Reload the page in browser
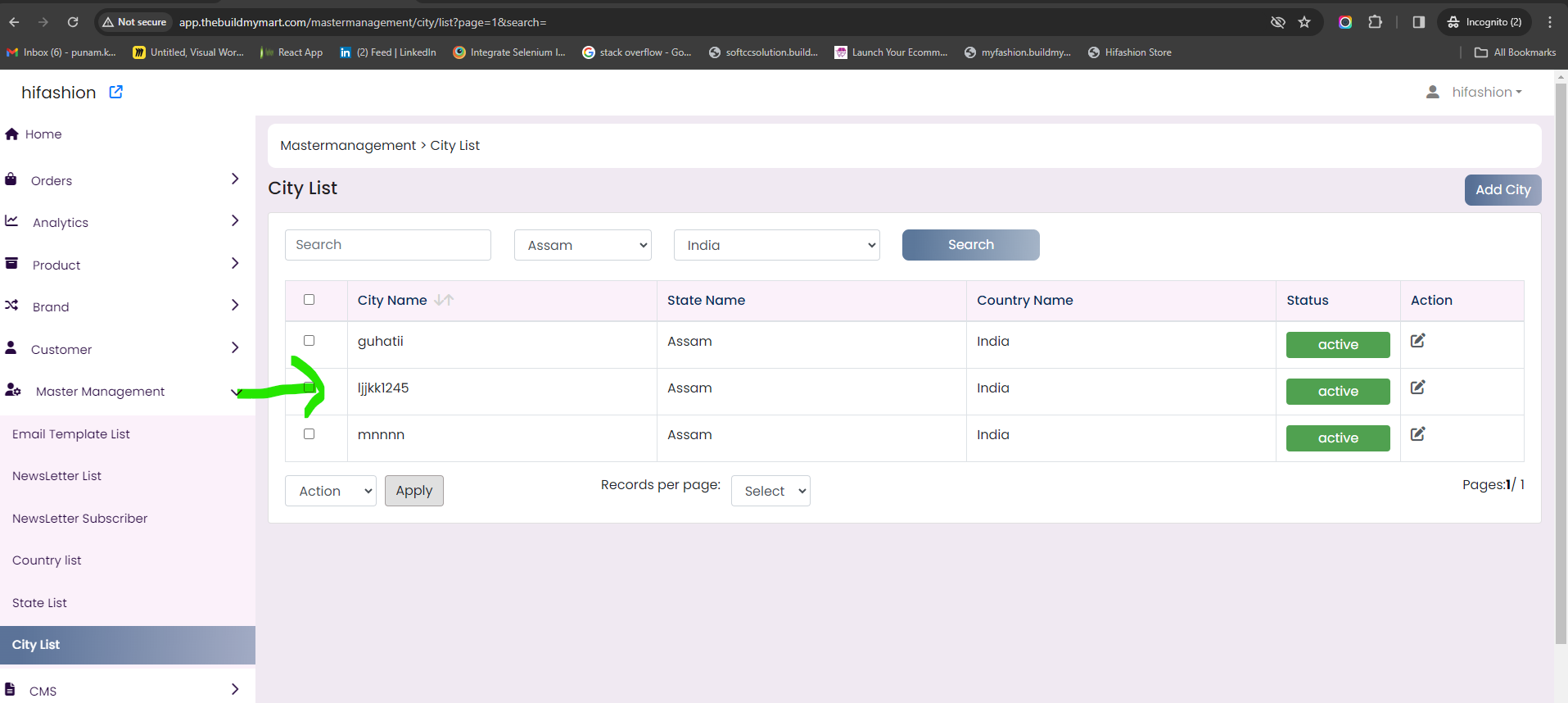1568x703 pixels. click(73, 22)
